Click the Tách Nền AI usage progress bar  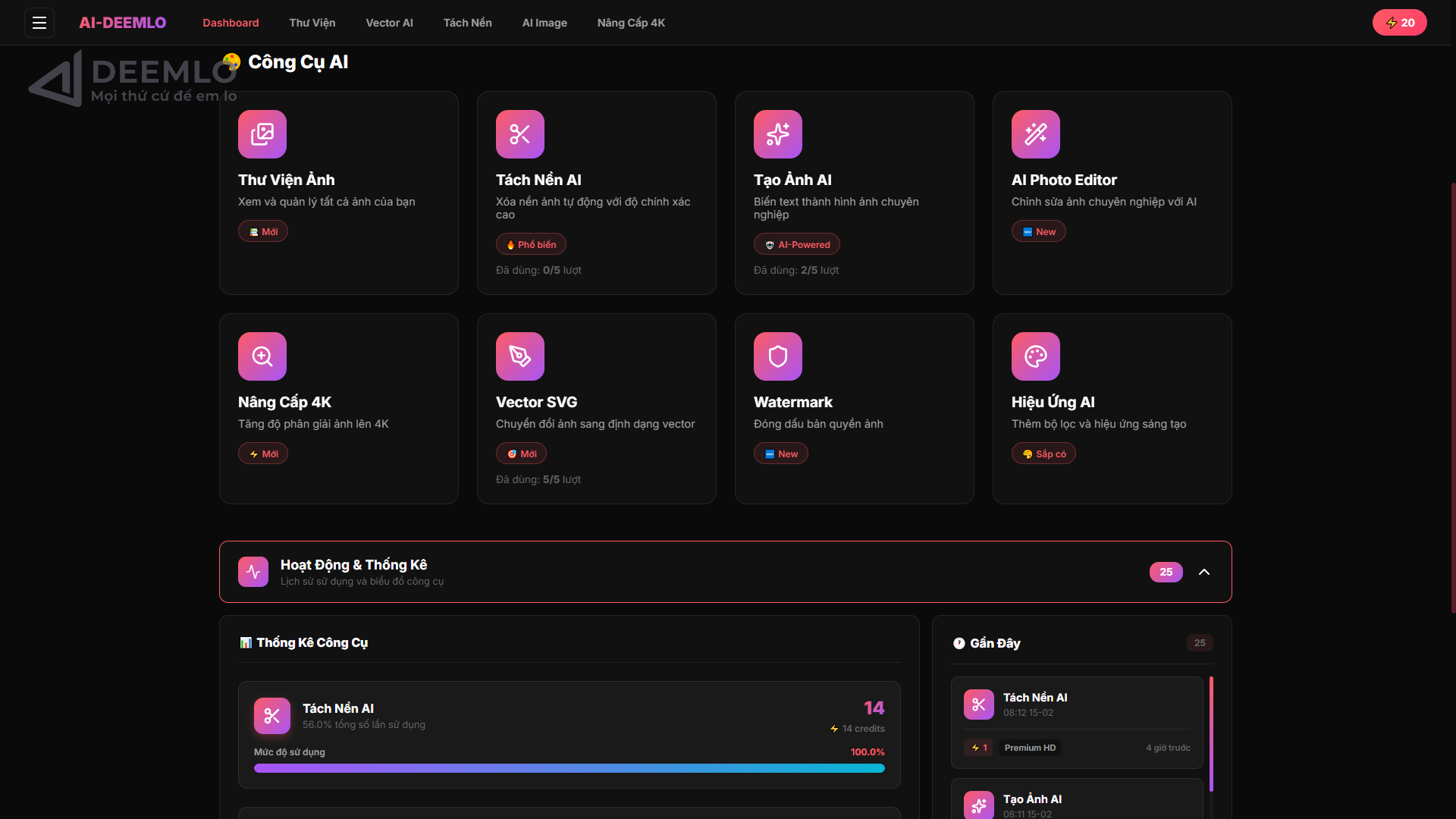coord(569,768)
